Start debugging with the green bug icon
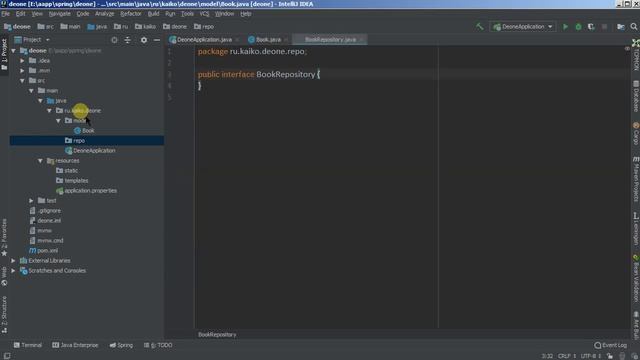Image resolution: width=640 pixels, height=360 pixels. [x=578, y=27]
